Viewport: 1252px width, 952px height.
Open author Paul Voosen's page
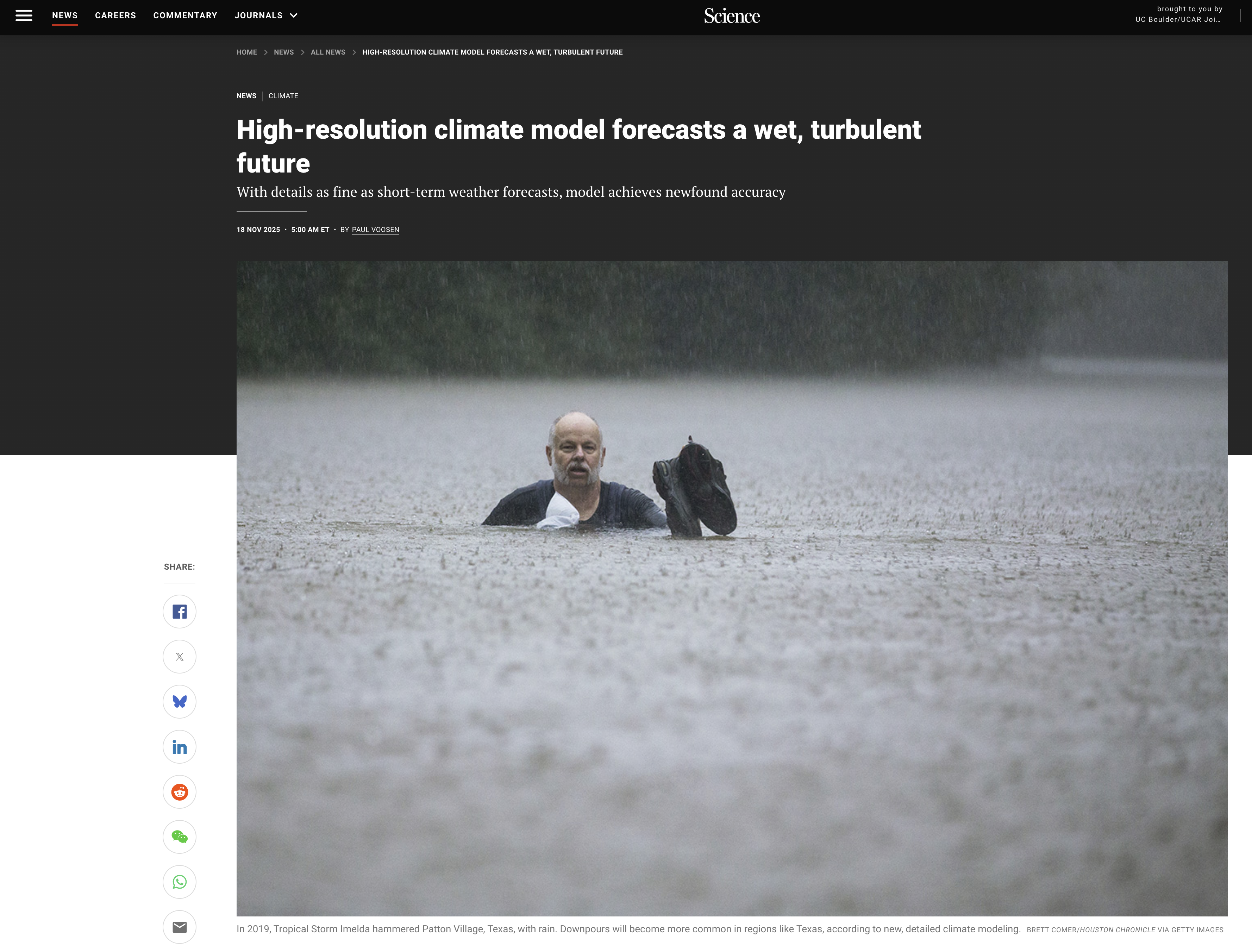pyautogui.click(x=376, y=230)
